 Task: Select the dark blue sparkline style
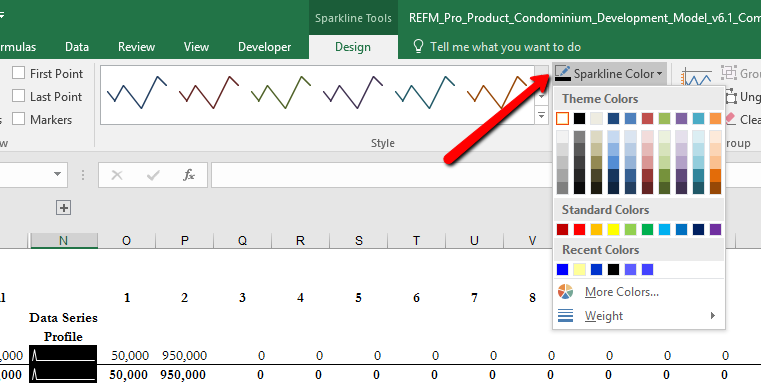(137, 92)
